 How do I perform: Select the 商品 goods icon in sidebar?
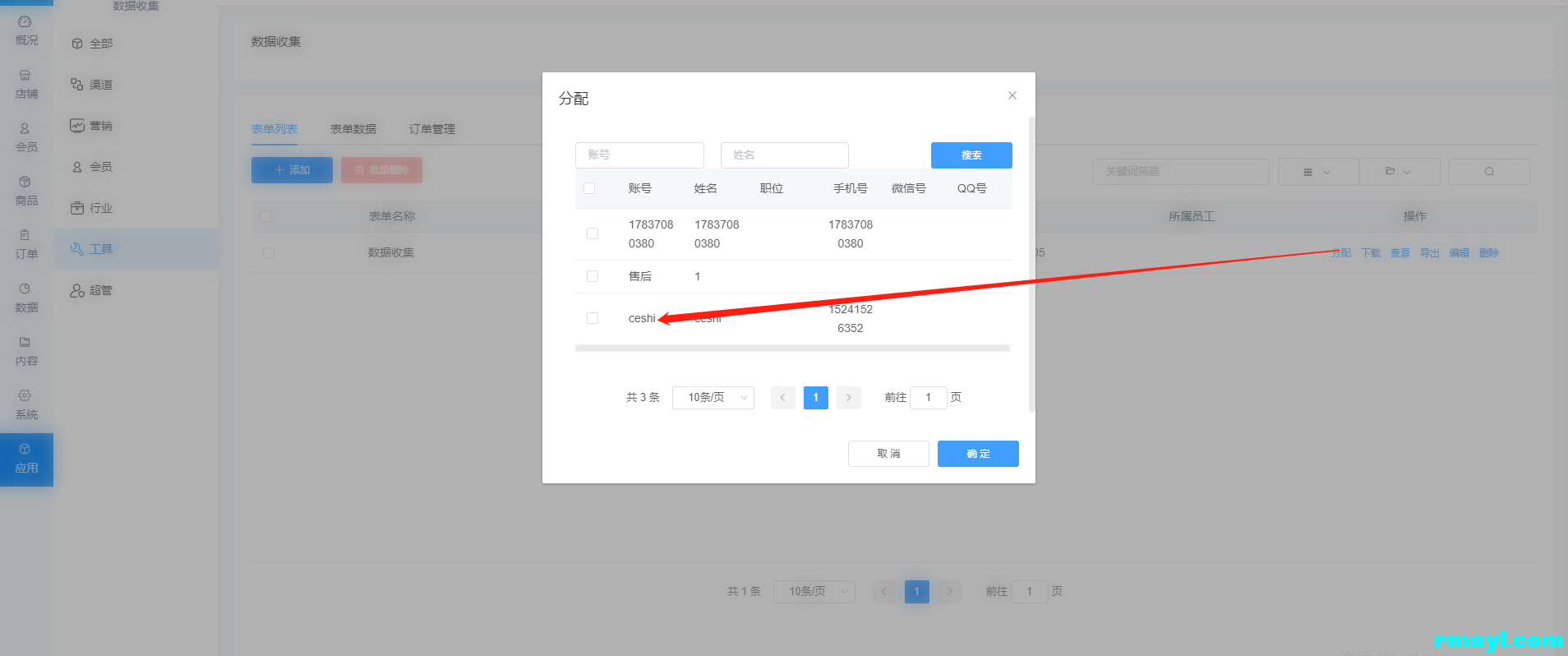click(x=25, y=182)
